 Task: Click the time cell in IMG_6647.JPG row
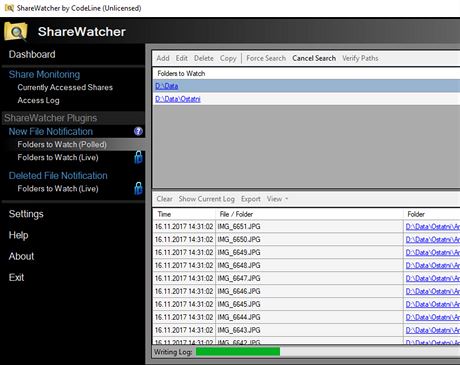184,278
